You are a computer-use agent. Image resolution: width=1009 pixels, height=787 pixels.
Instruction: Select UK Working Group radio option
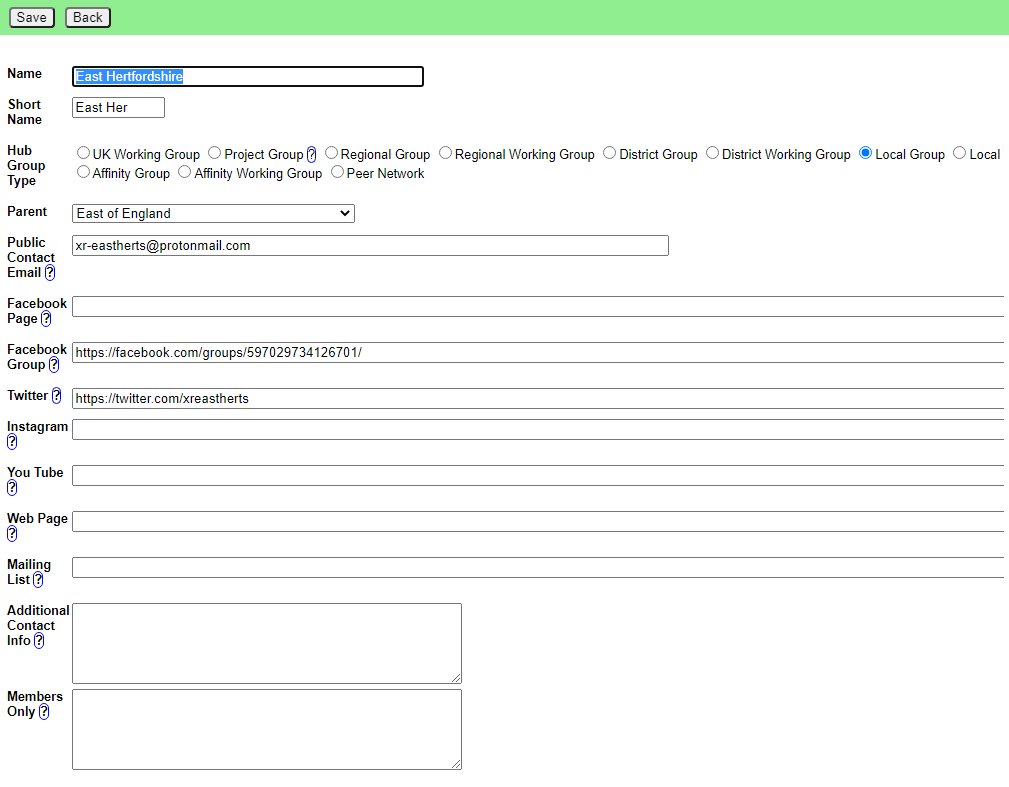83,153
